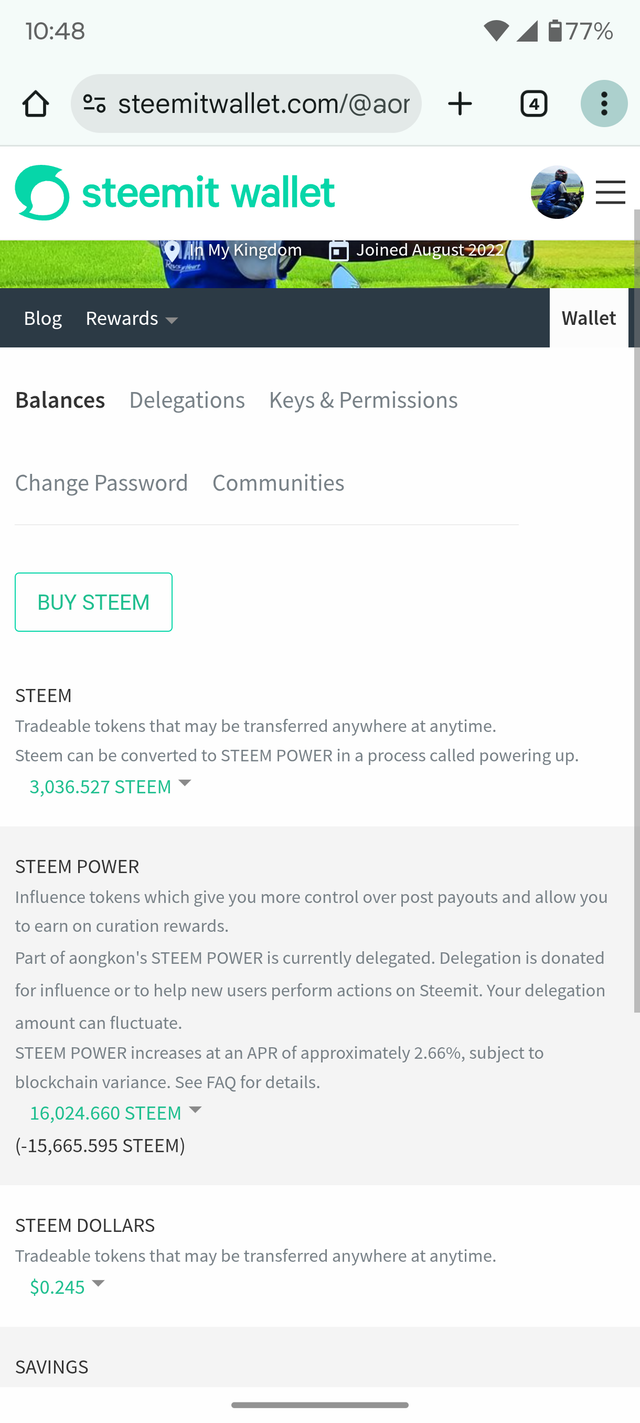
Task: Select the Wallet tab
Action: 589,319
